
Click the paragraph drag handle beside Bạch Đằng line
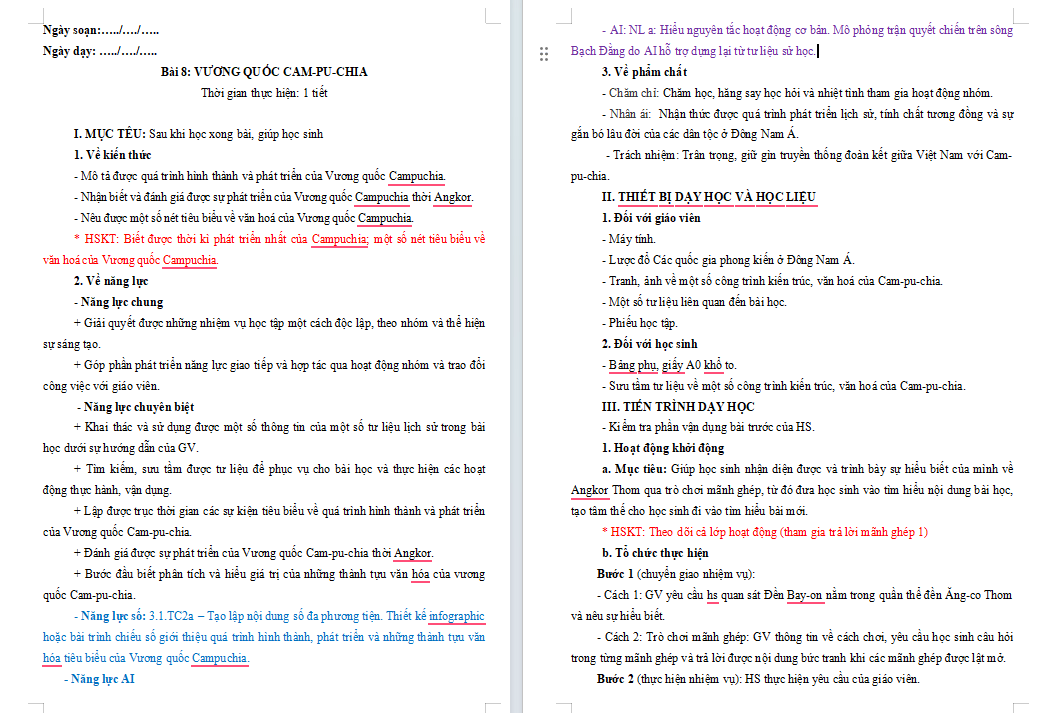click(543, 54)
